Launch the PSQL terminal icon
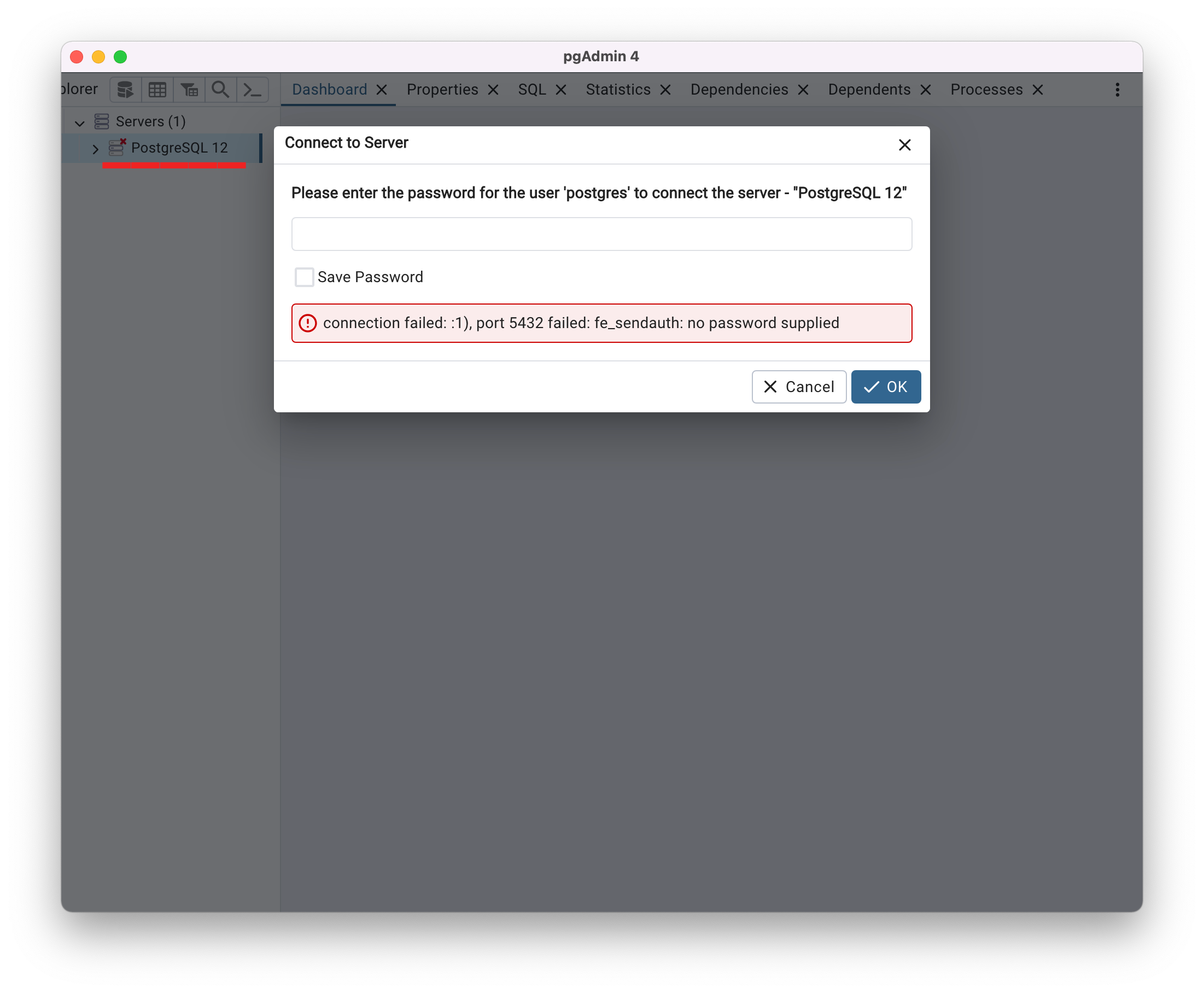 pos(252,90)
